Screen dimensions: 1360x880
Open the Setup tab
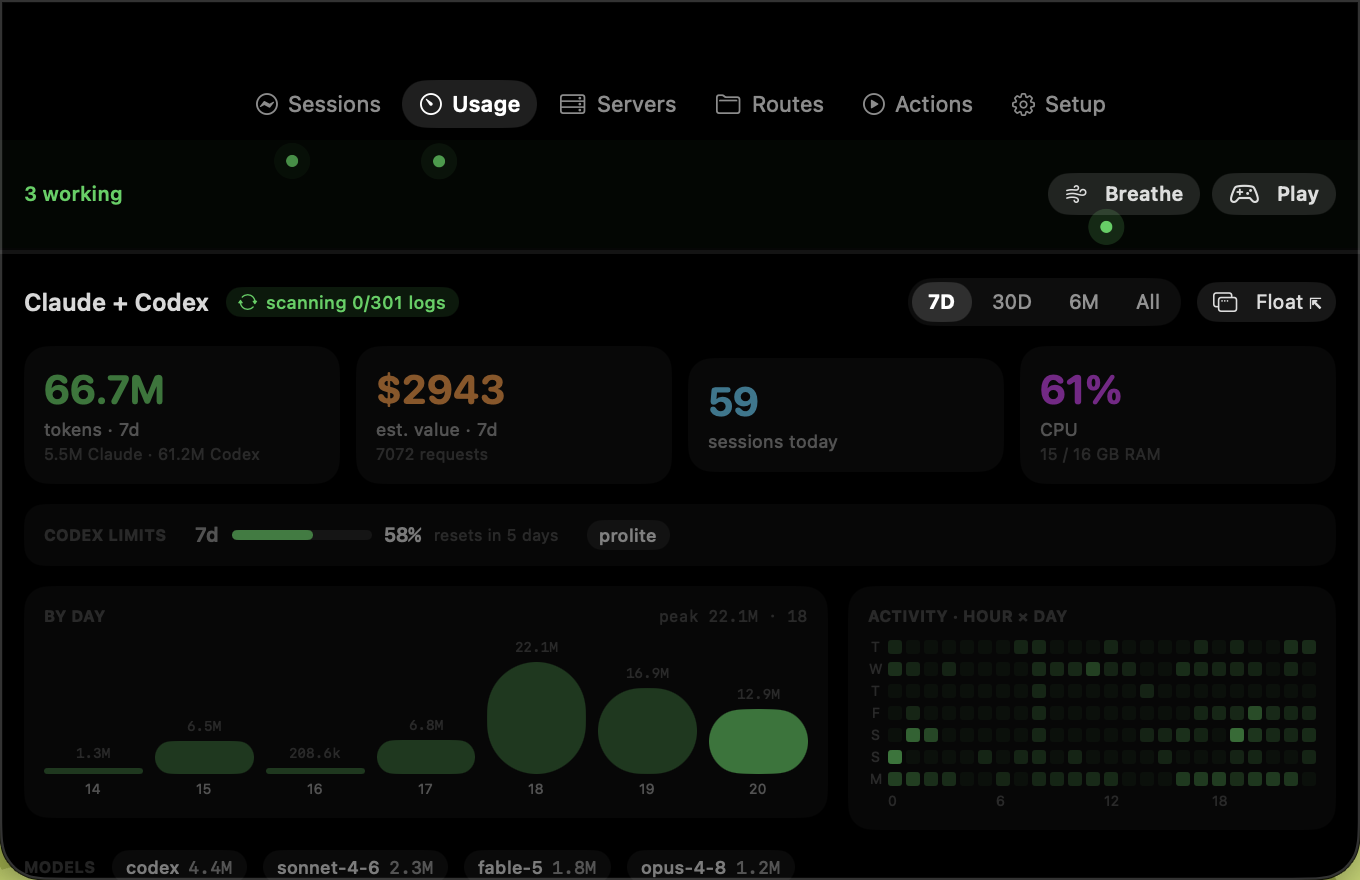point(1058,104)
